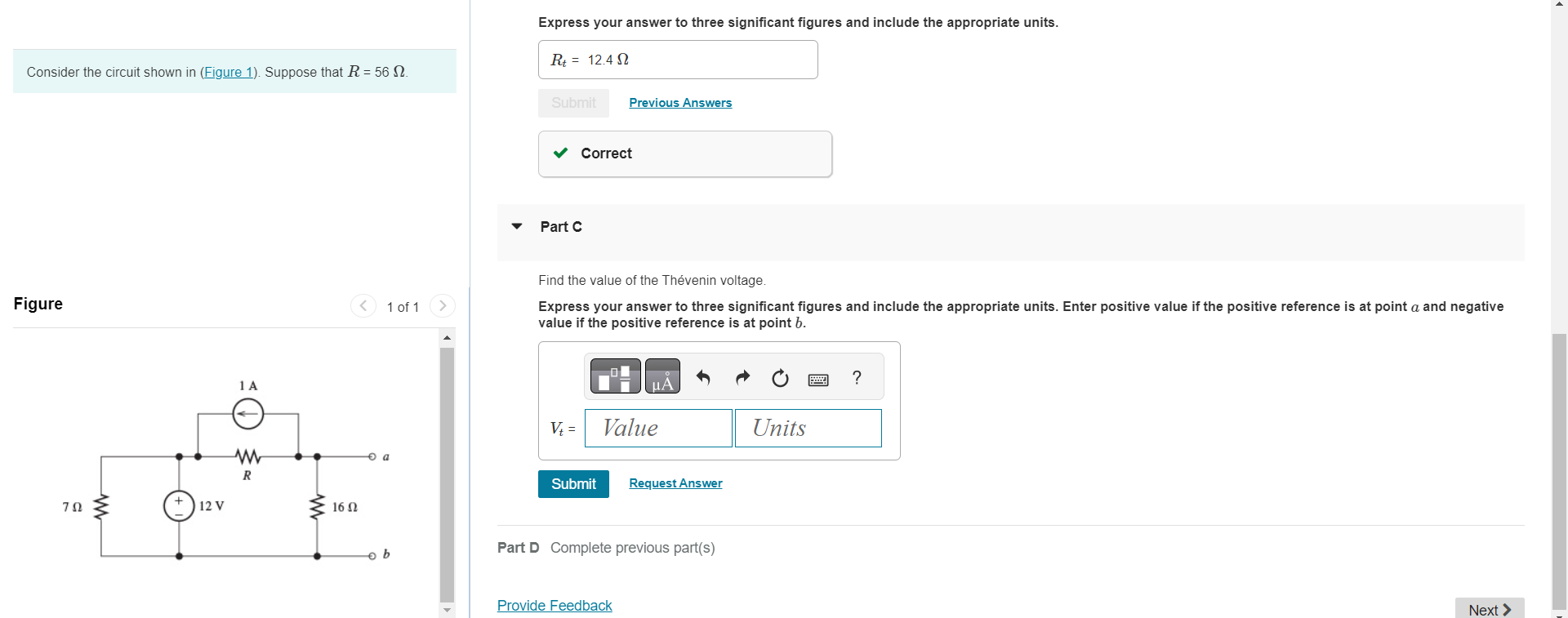Open the Previous Answers link
1568x618 pixels.
[x=679, y=103]
